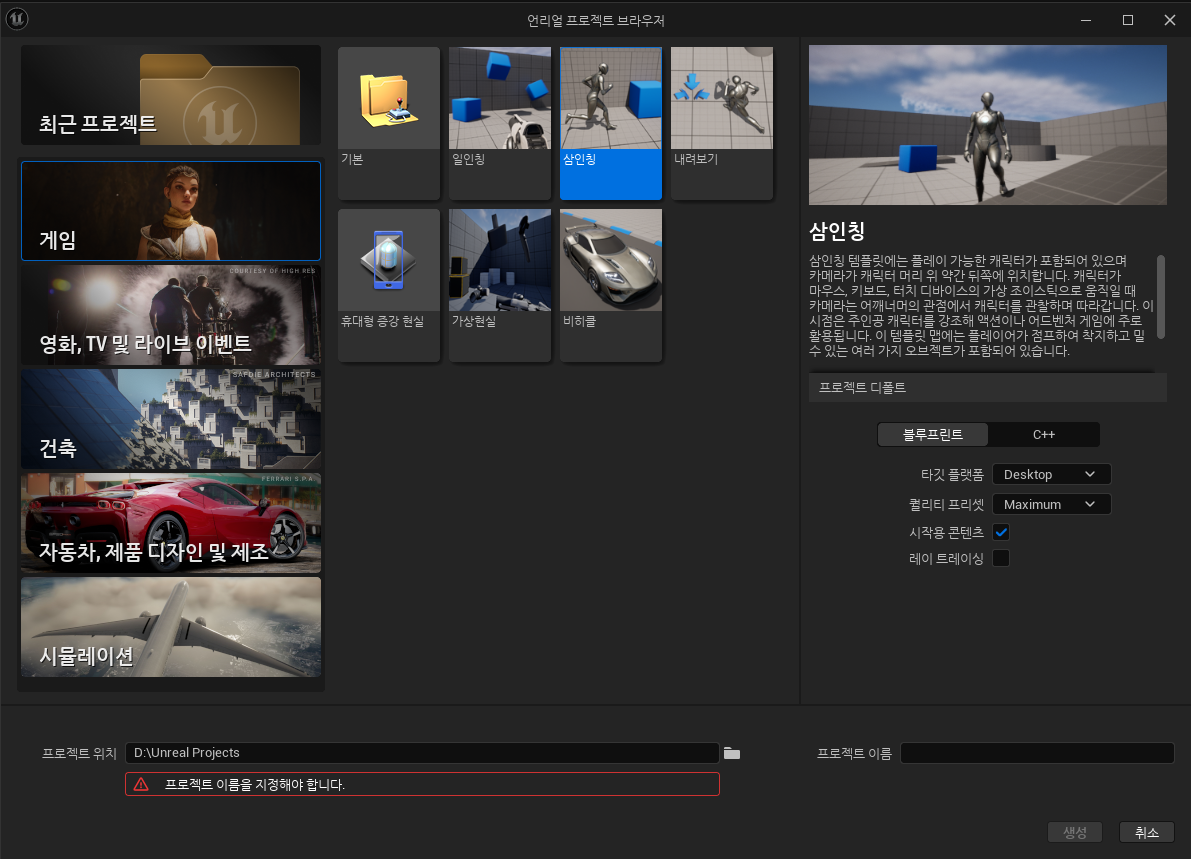Image resolution: width=1191 pixels, height=859 pixels.
Task: Select the 내려보기 top-down template
Action: (722, 123)
